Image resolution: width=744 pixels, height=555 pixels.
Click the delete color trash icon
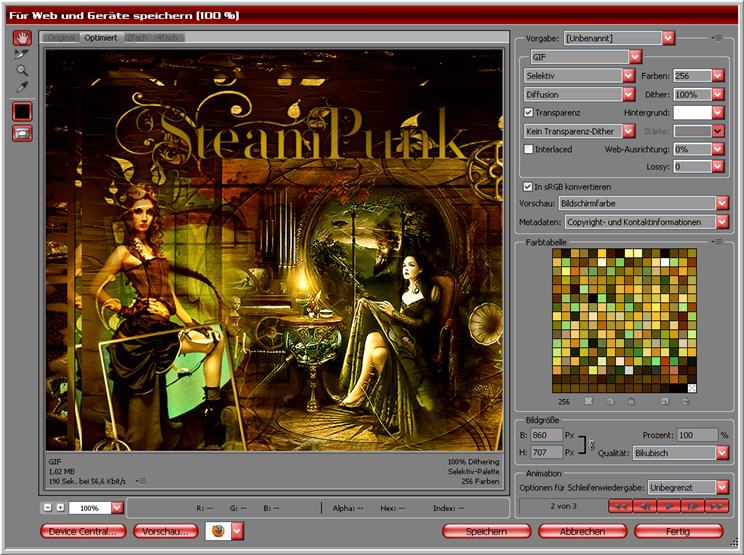click(x=686, y=402)
